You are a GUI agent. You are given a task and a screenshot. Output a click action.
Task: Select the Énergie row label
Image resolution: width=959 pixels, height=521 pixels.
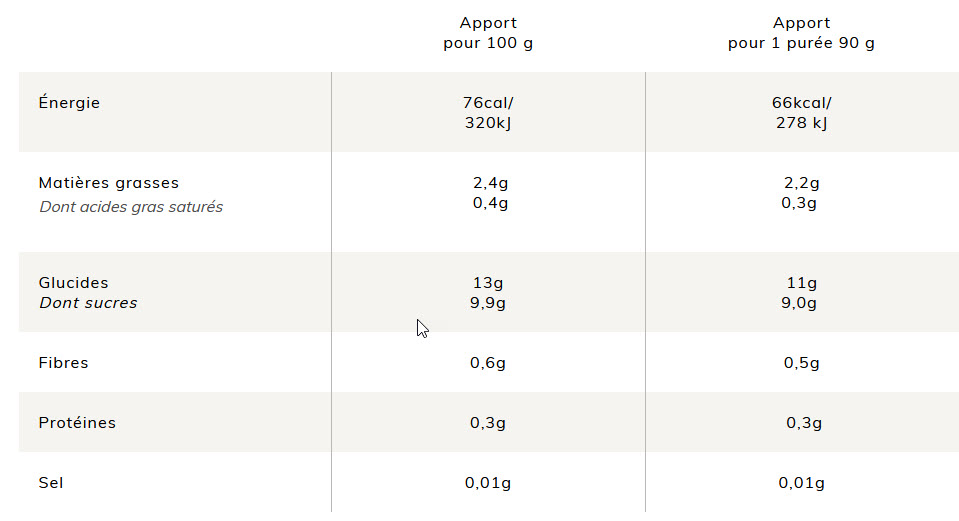tap(69, 102)
